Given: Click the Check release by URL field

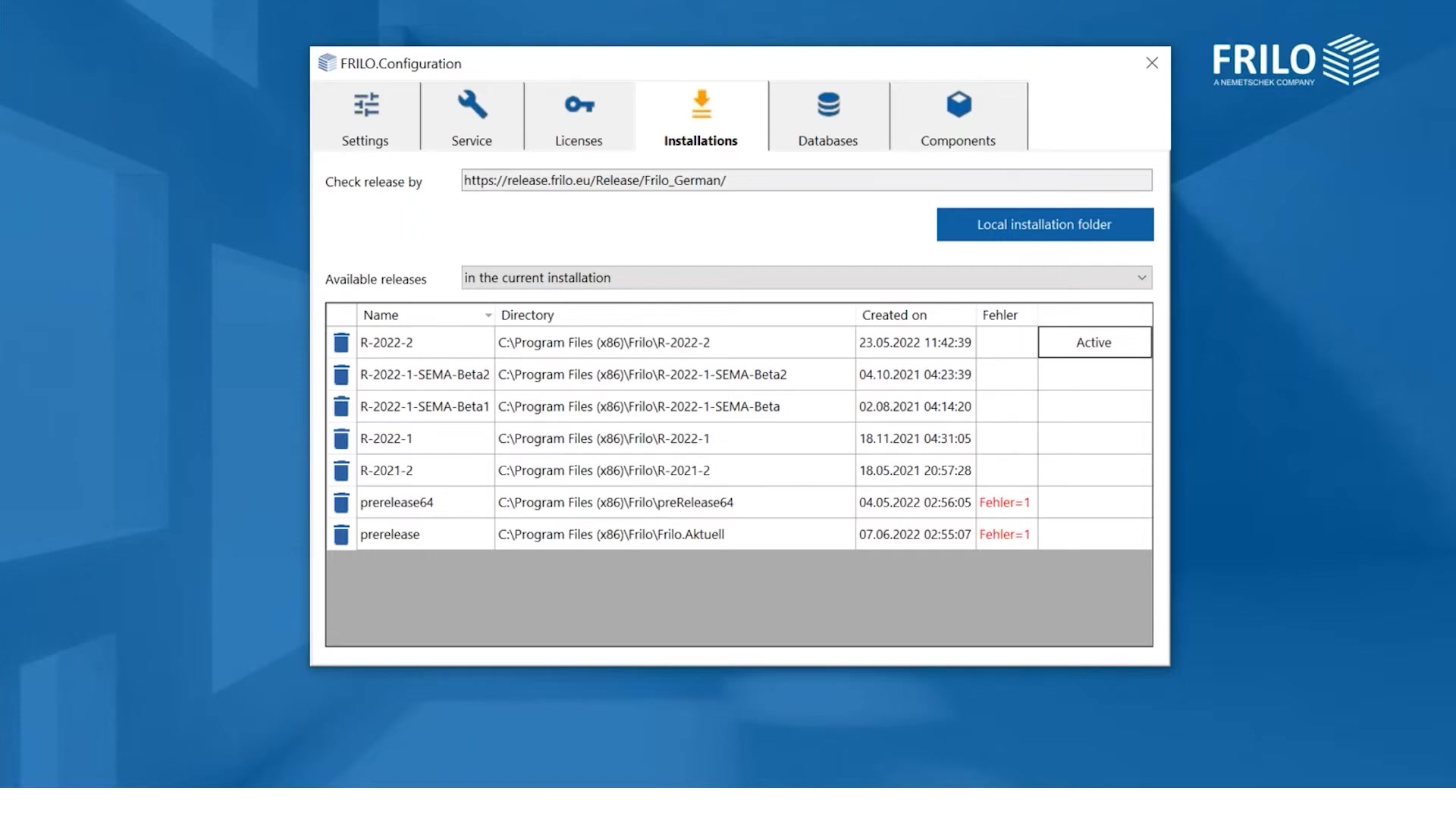Looking at the screenshot, I should click(805, 180).
